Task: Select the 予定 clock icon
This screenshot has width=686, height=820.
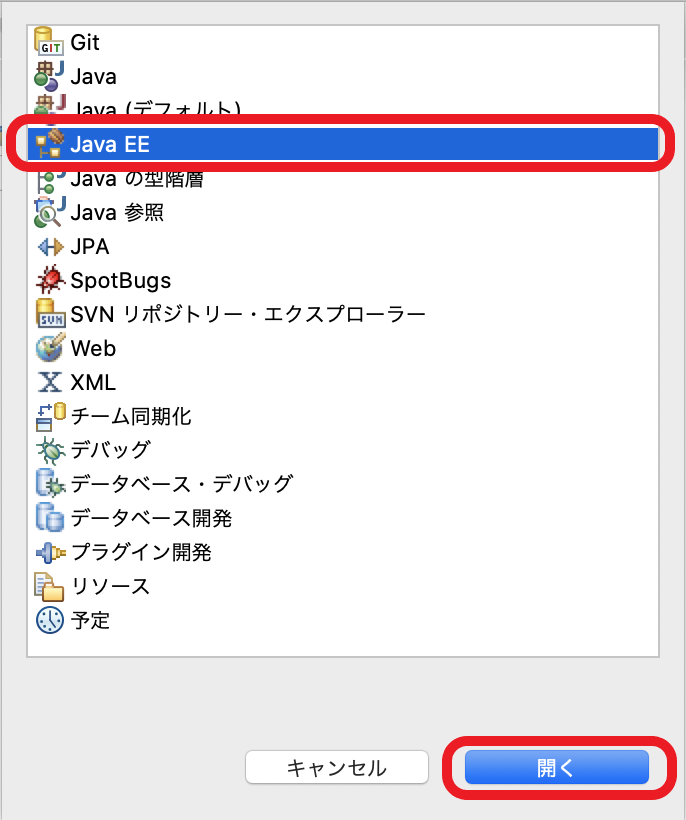Action: (50, 620)
